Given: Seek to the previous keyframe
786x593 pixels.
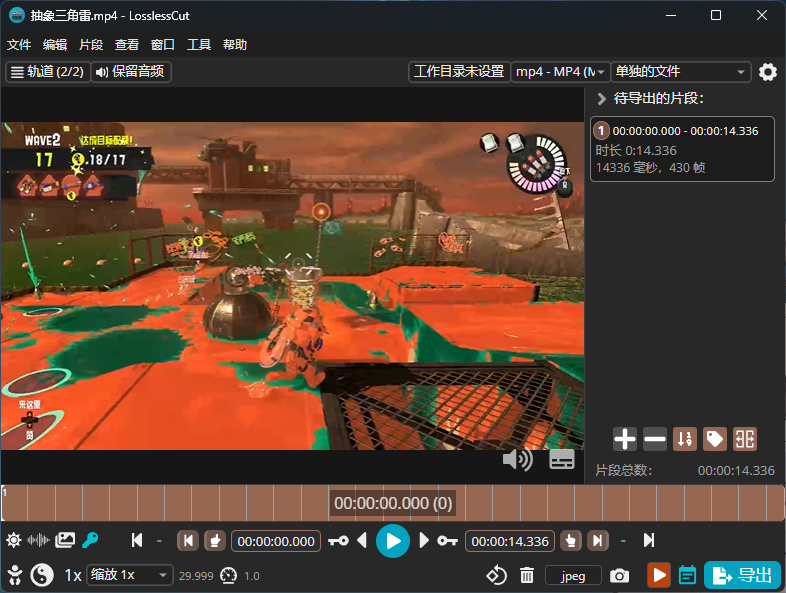Looking at the screenshot, I should (338, 541).
